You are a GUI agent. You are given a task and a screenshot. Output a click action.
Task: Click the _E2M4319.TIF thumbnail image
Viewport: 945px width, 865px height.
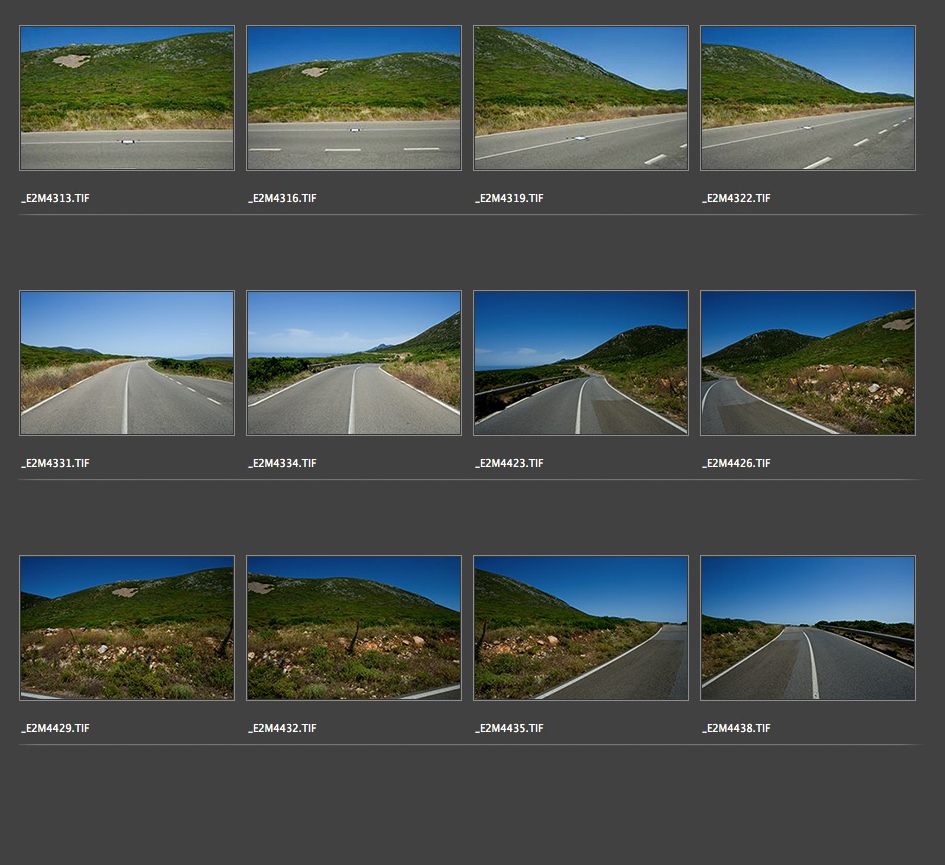(x=581, y=98)
